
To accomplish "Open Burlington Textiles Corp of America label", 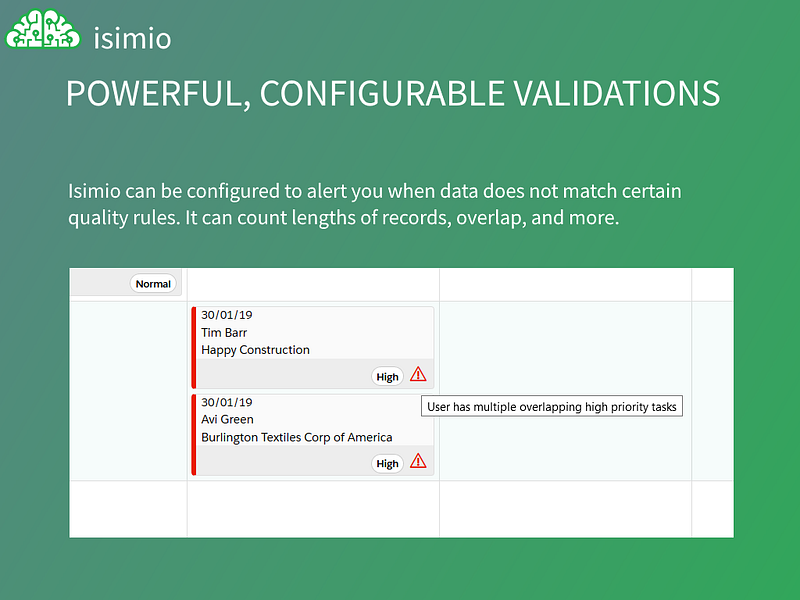I will (296, 437).
